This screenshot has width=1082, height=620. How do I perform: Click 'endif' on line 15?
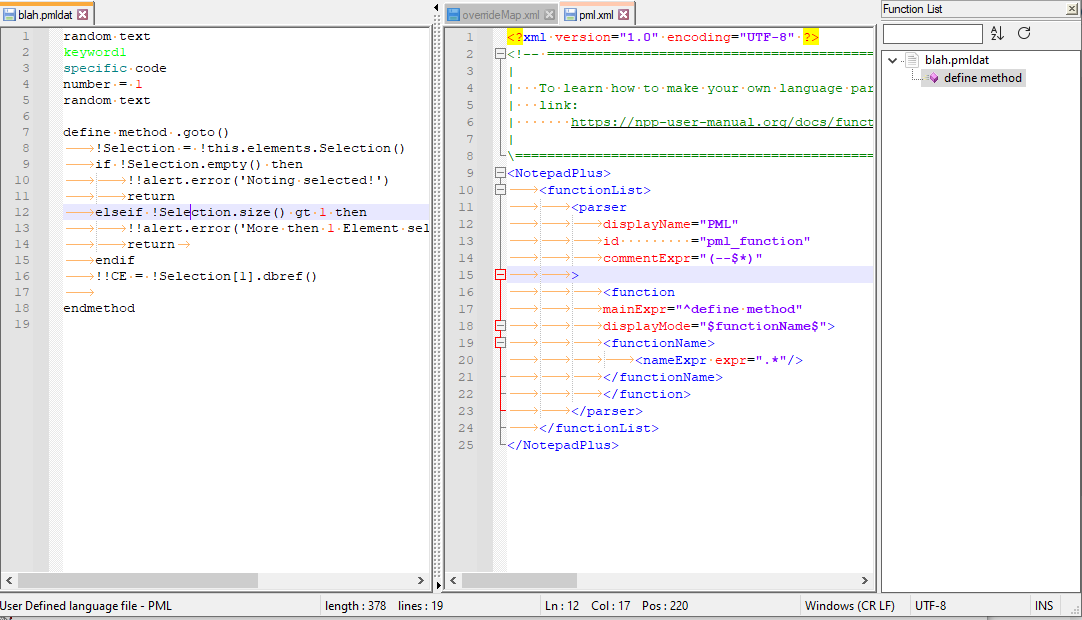point(115,260)
